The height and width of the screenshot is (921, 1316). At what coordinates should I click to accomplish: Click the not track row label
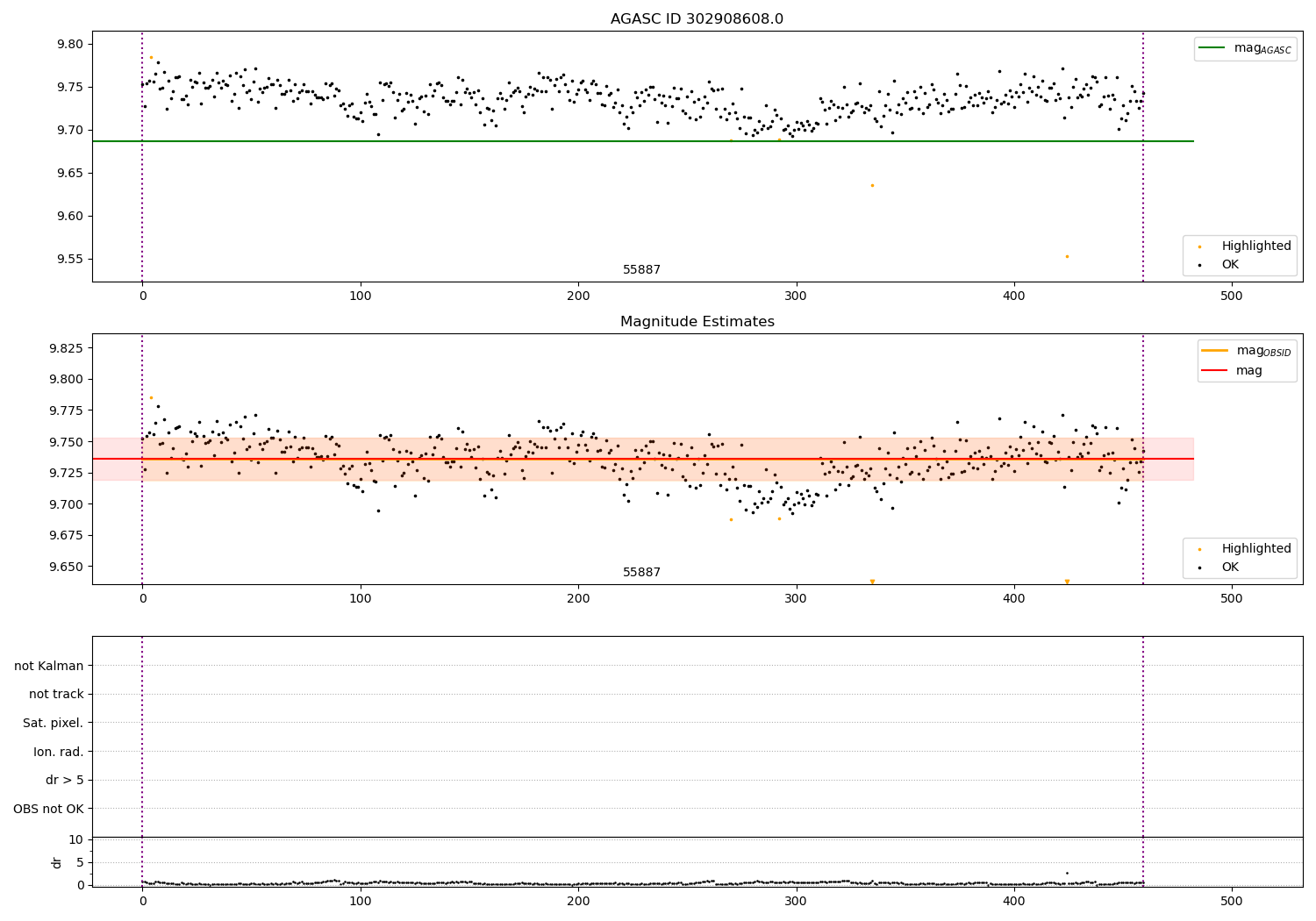click(x=56, y=695)
